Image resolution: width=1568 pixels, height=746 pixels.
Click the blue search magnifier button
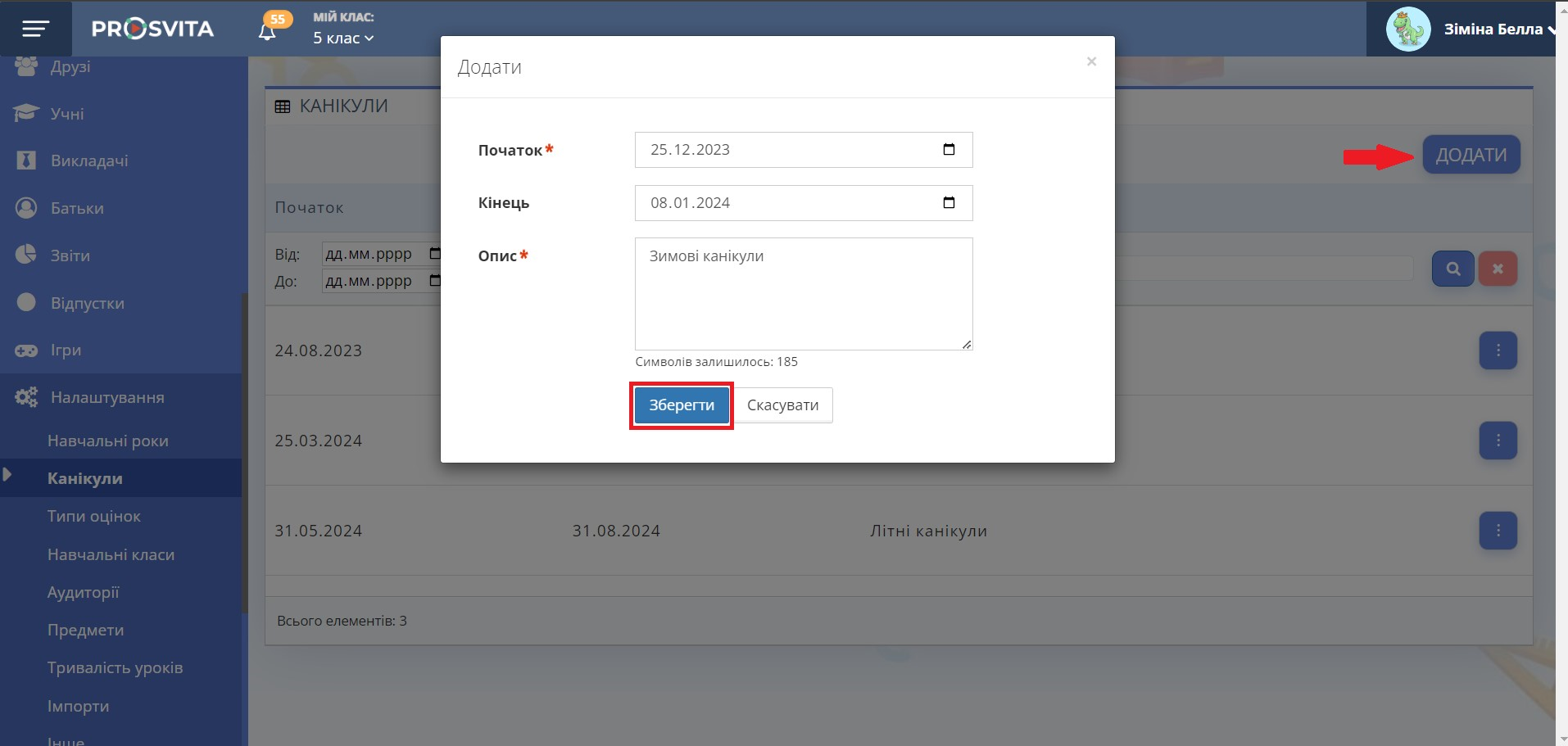(x=1452, y=269)
